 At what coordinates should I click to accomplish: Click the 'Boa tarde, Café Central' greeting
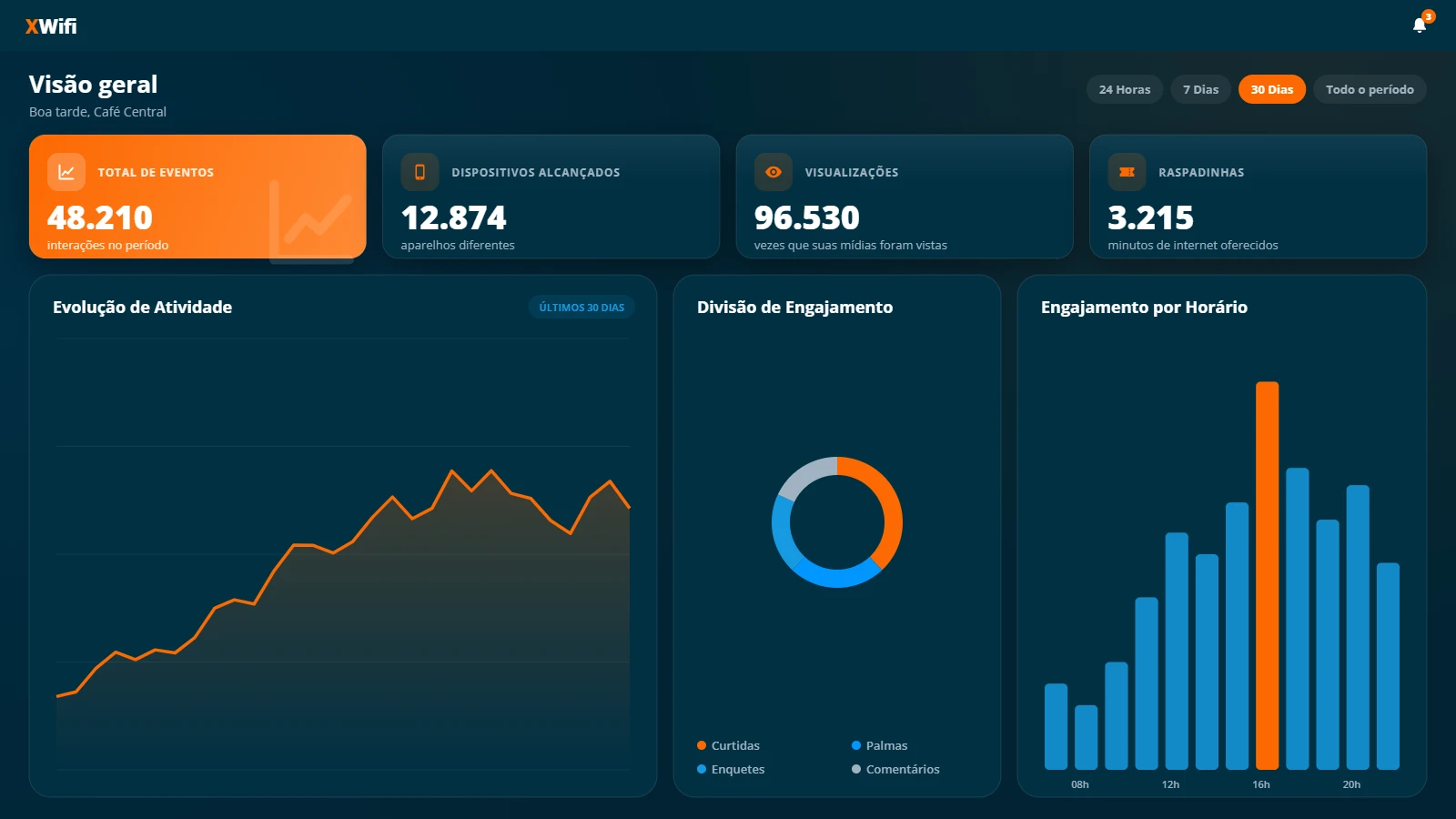[97, 112]
